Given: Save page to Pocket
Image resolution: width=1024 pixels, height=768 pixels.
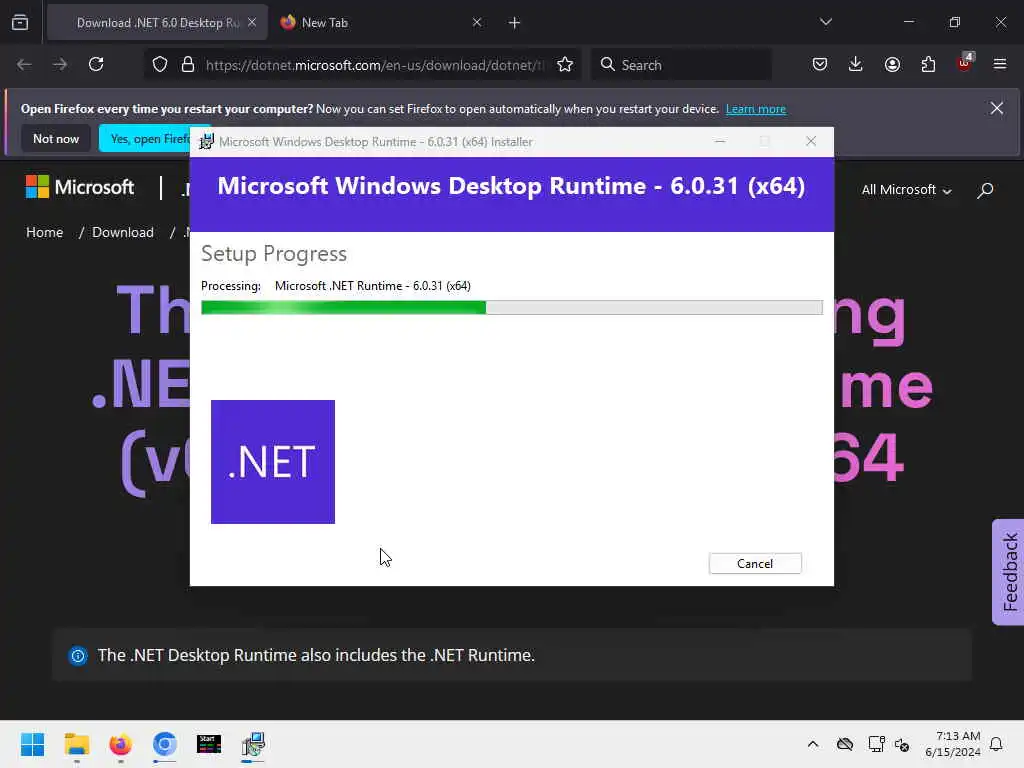Looking at the screenshot, I should [x=820, y=65].
